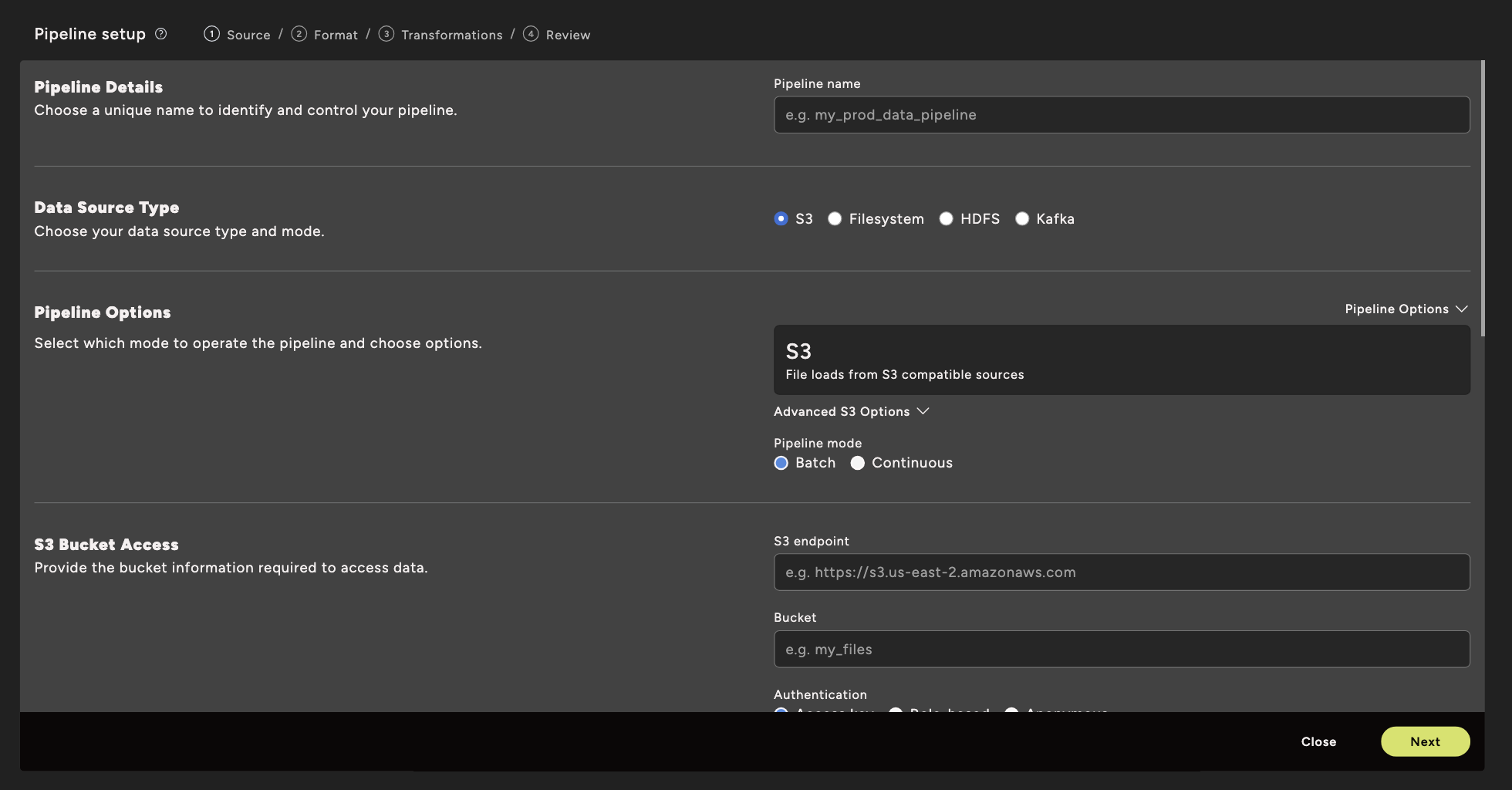Click the Next button

point(1425,741)
